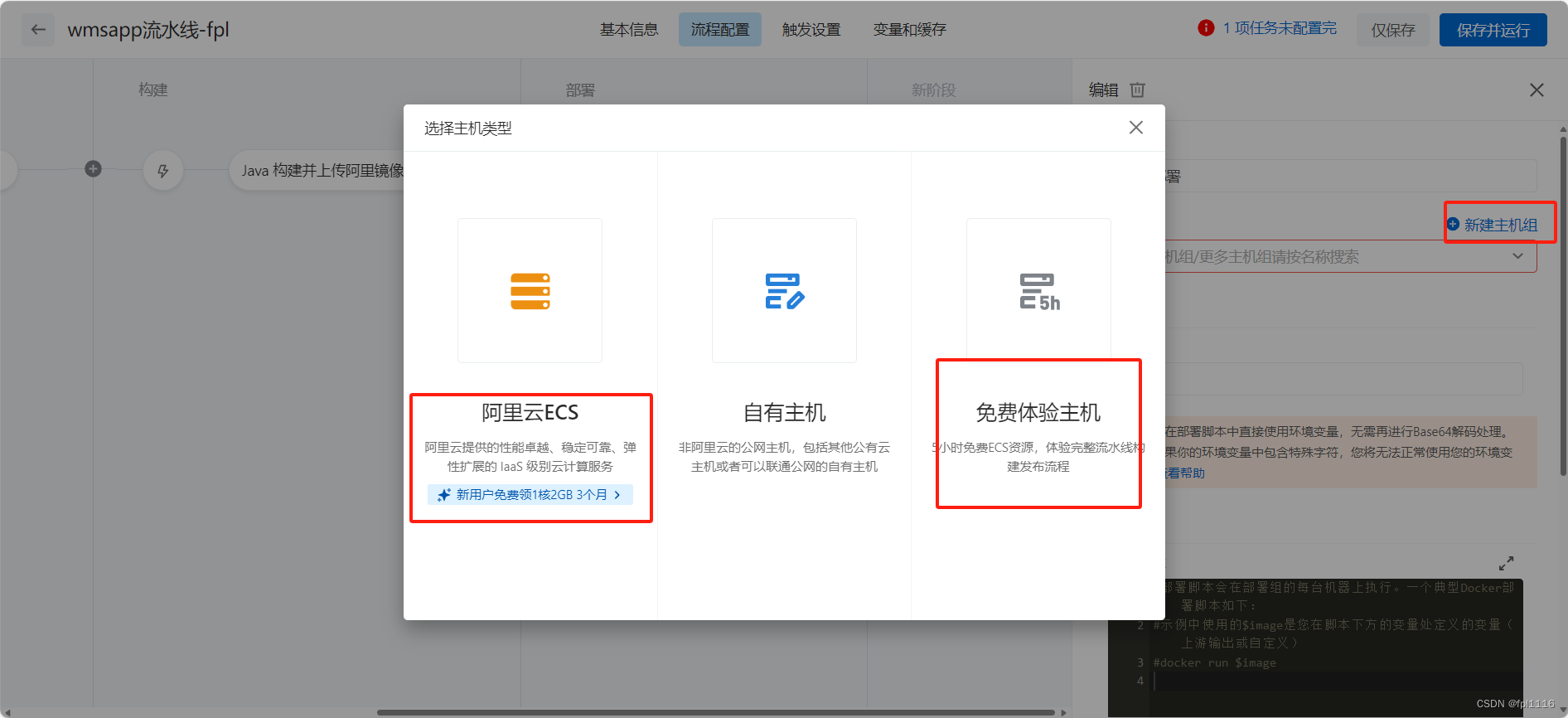Close the 选择主机类型 dialog
The image size is (1568, 718).
[1136, 127]
